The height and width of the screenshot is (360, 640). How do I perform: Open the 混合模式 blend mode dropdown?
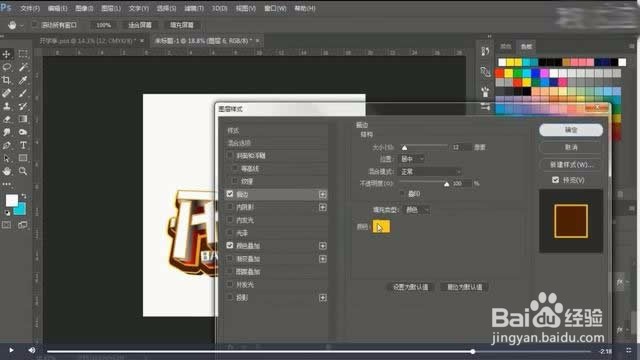431,172
